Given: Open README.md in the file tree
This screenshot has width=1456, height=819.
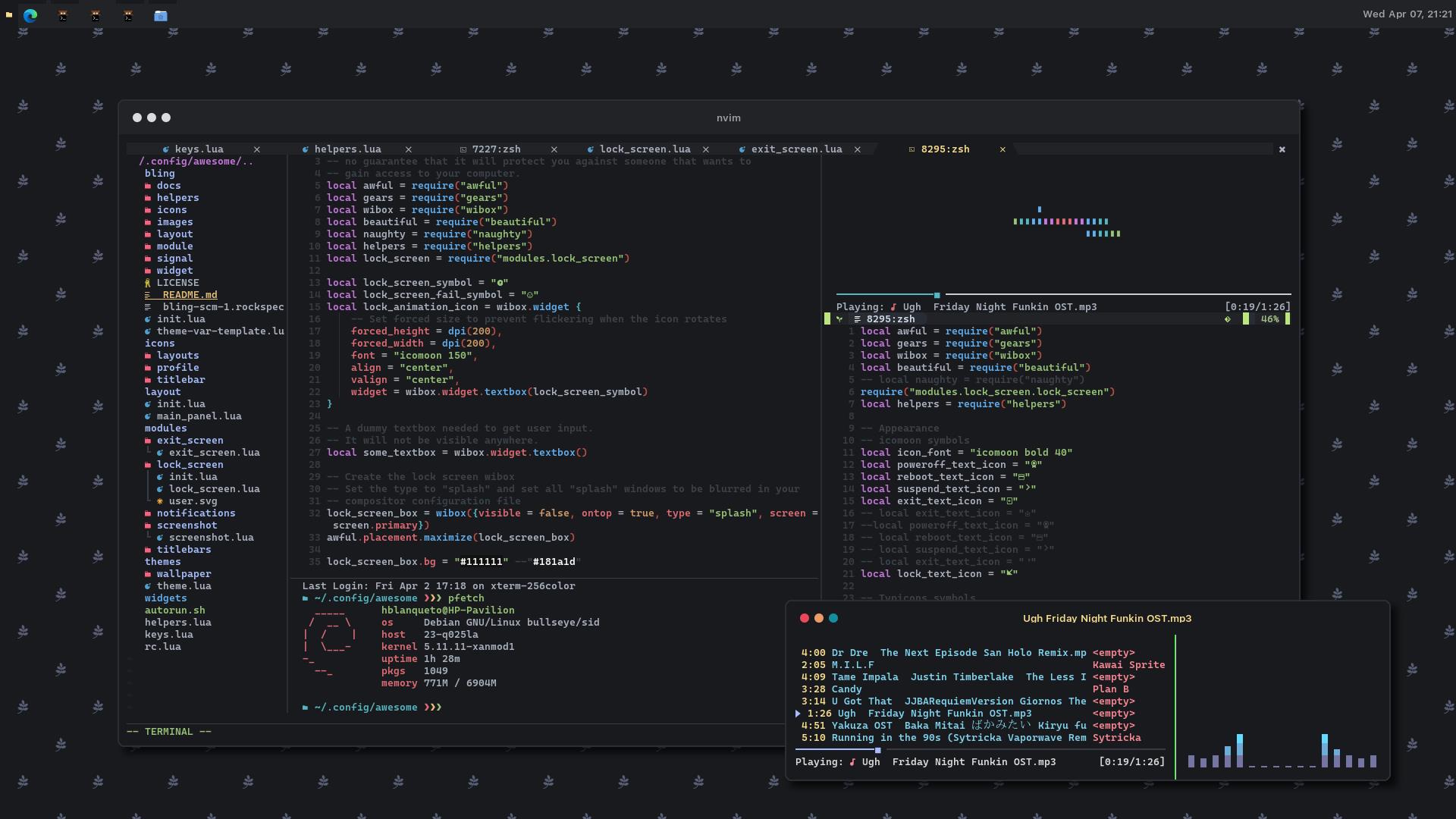Looking at the screenshot, I should tap(190, 295).
